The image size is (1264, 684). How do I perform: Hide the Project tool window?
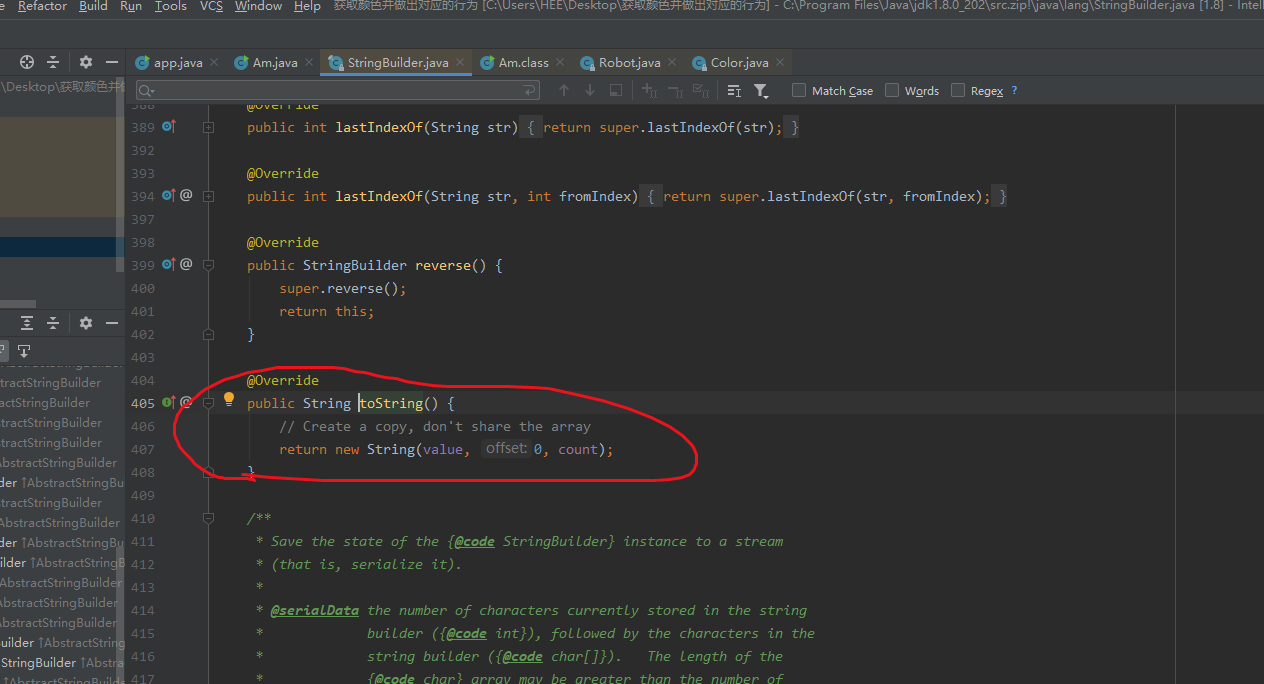[111, 62]
